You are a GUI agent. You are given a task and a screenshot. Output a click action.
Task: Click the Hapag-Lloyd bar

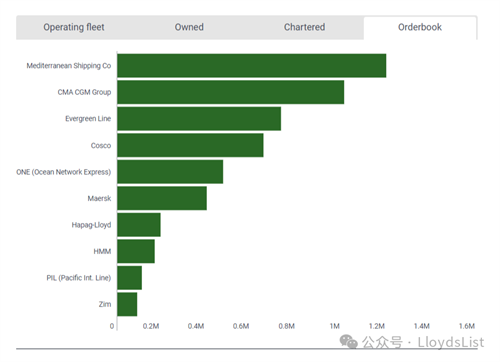pyautogui.click(x=139, y=225)
